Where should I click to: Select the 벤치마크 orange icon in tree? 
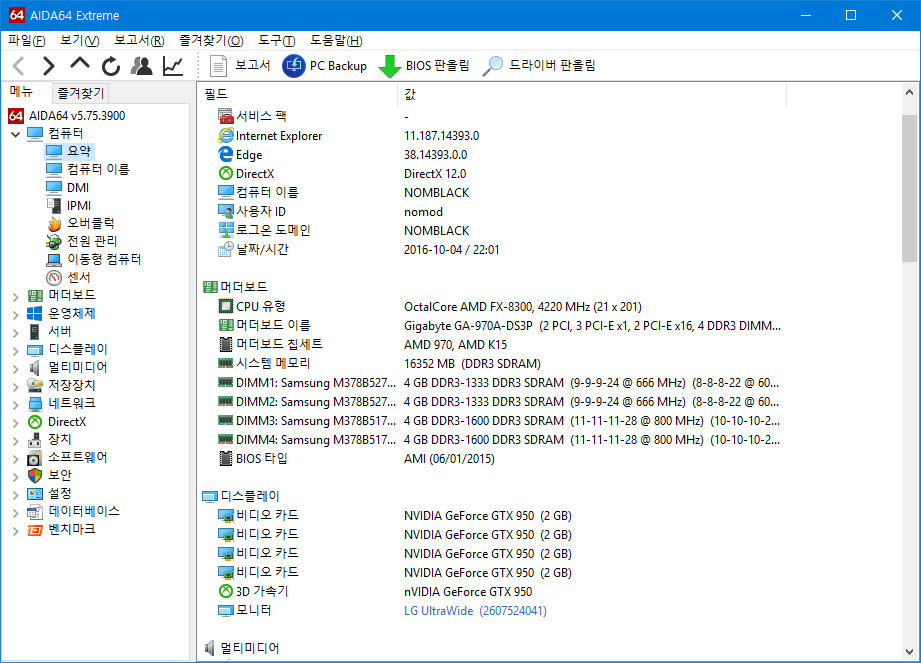[35, 530]
